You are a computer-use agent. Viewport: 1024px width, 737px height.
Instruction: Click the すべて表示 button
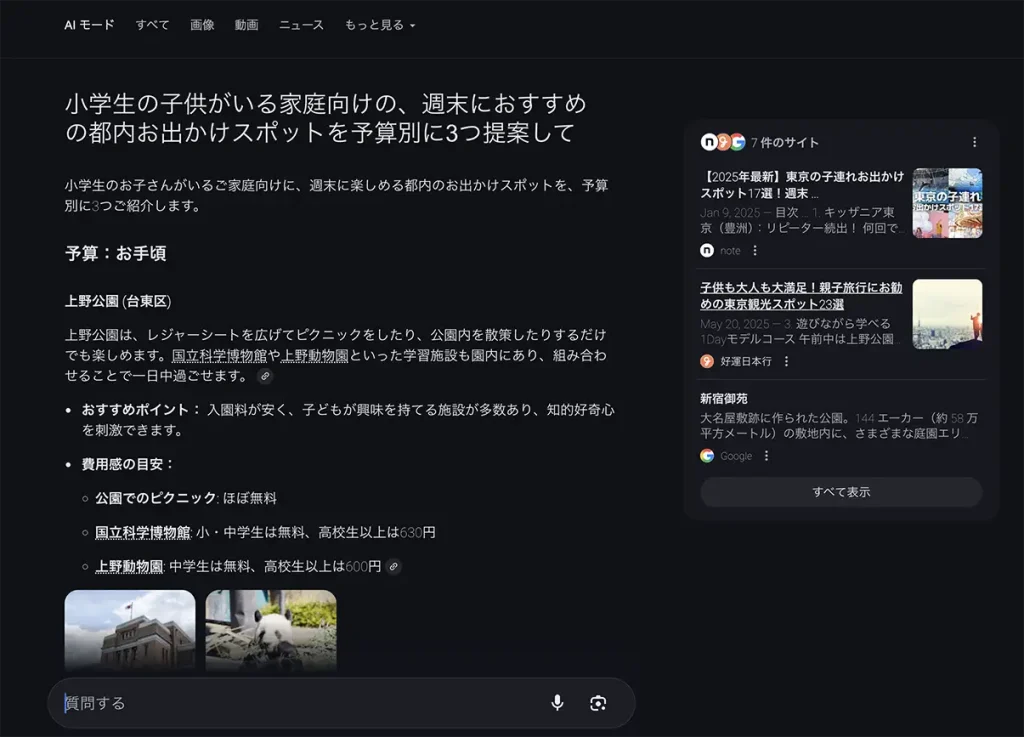tap(841, 492)
